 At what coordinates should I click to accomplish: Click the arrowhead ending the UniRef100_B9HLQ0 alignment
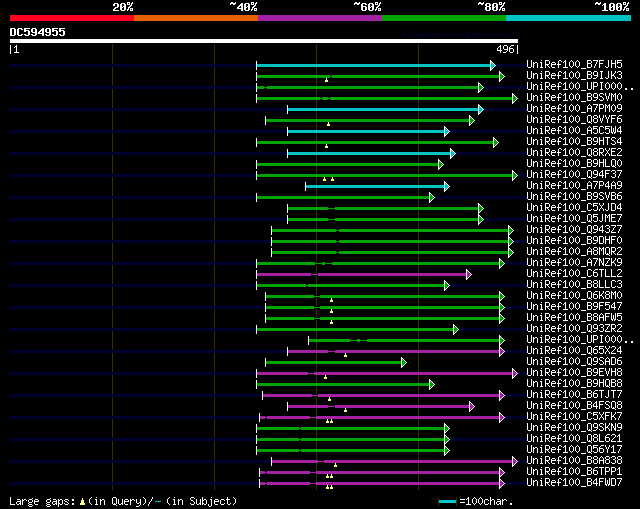click(x=441, y=164)
